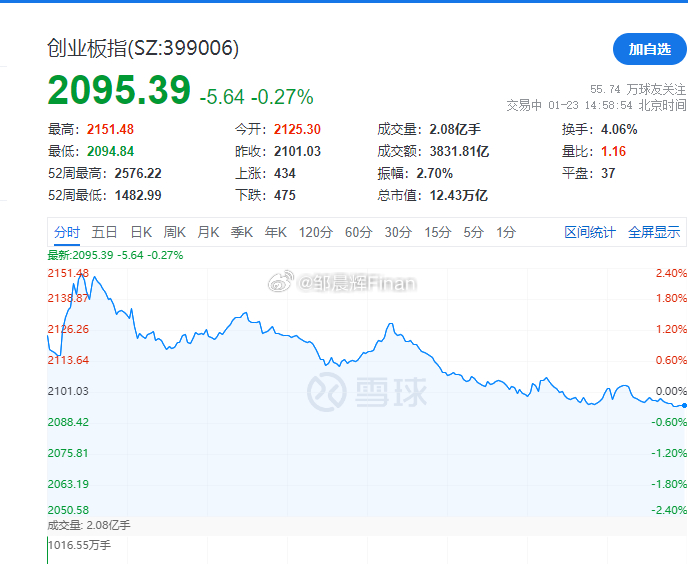Select the 5分 interval tab
This screenshot has height=564, width=688.
tap(473, 232)
